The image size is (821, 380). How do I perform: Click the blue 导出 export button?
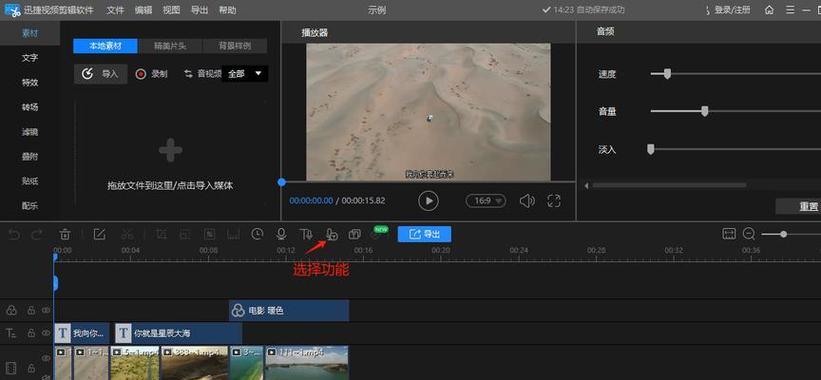424,234
